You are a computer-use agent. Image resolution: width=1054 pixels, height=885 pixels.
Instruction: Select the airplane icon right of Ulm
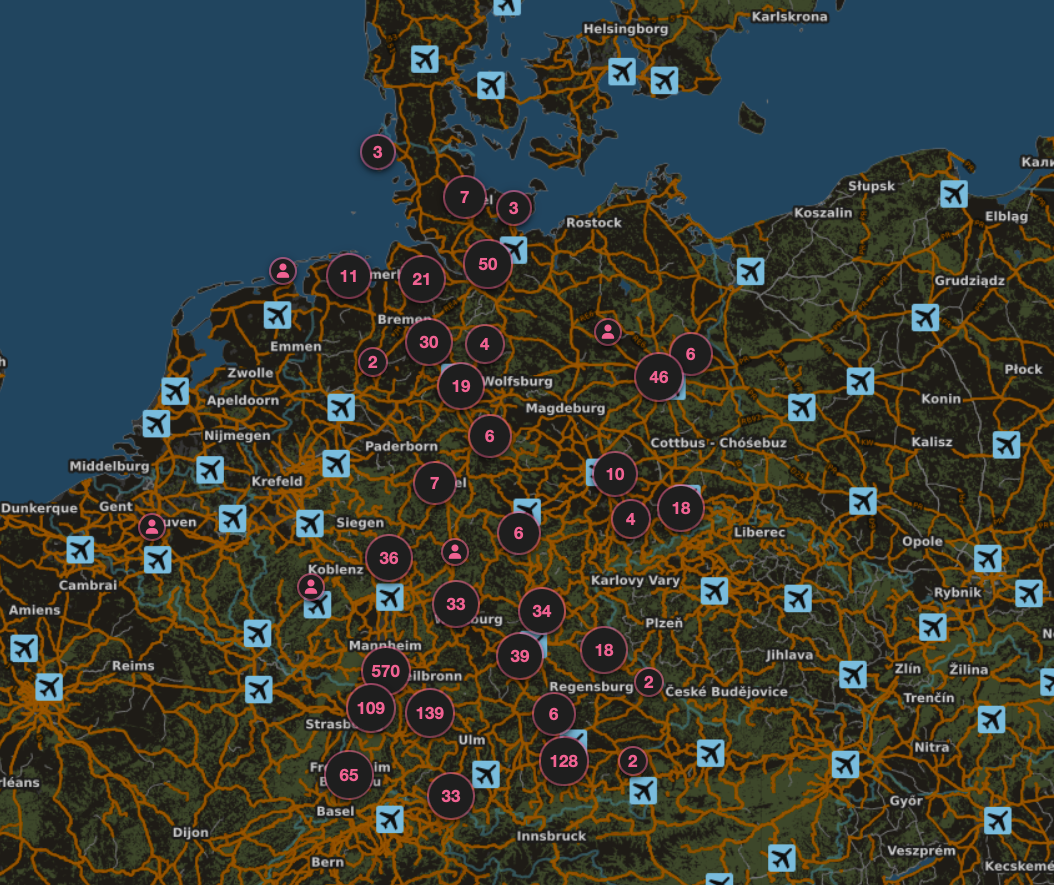486,773
